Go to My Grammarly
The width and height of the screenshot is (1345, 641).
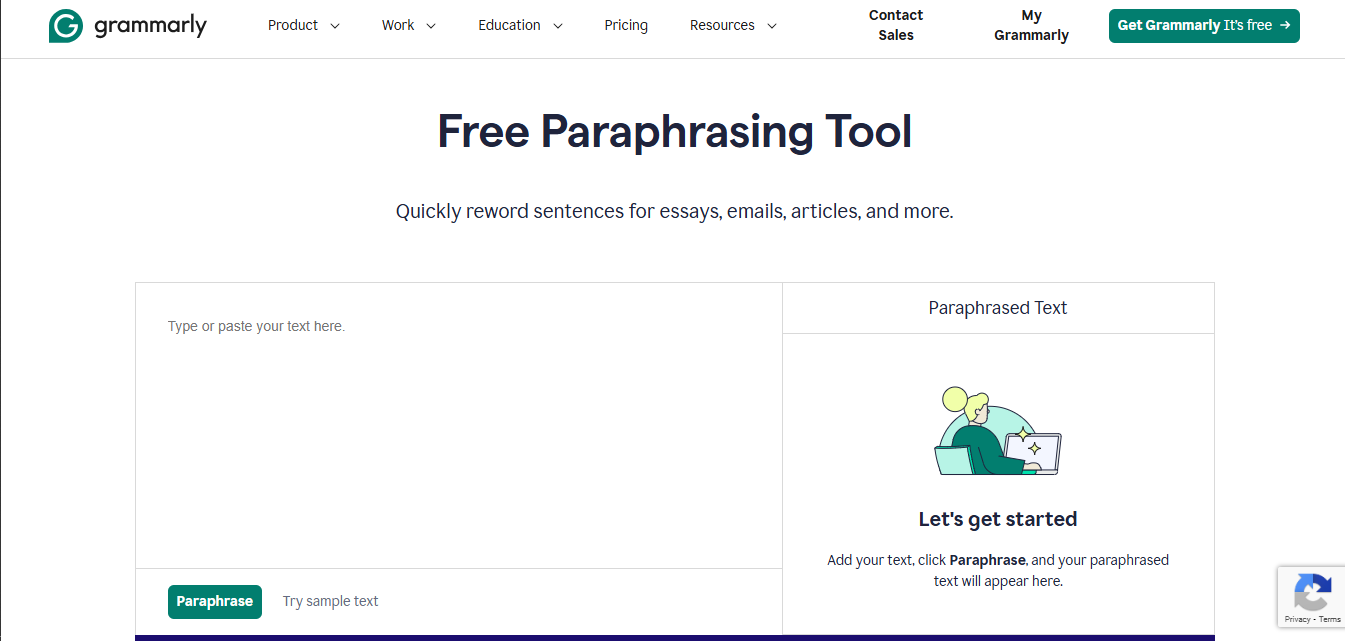1031,25
